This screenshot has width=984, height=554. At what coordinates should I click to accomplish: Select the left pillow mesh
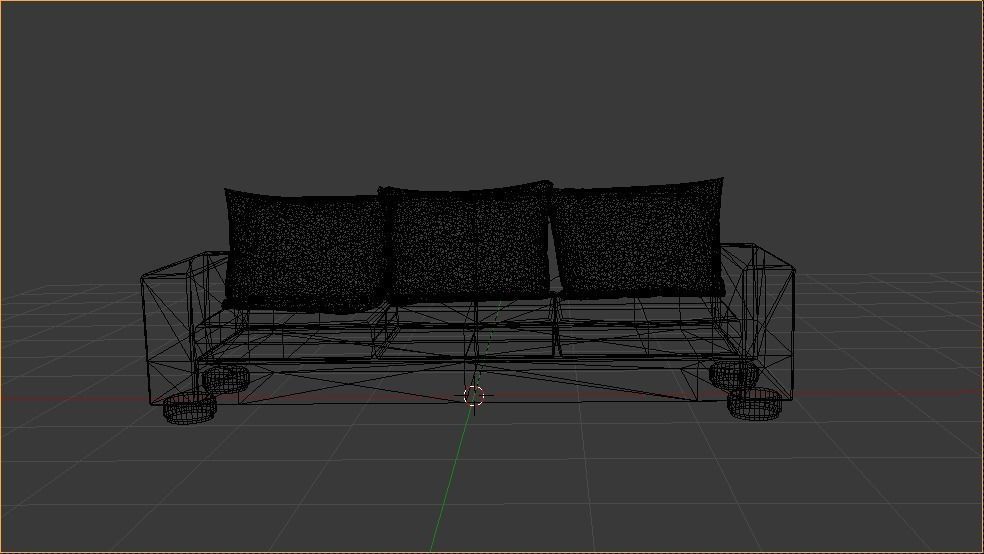(x=305, y=251)
